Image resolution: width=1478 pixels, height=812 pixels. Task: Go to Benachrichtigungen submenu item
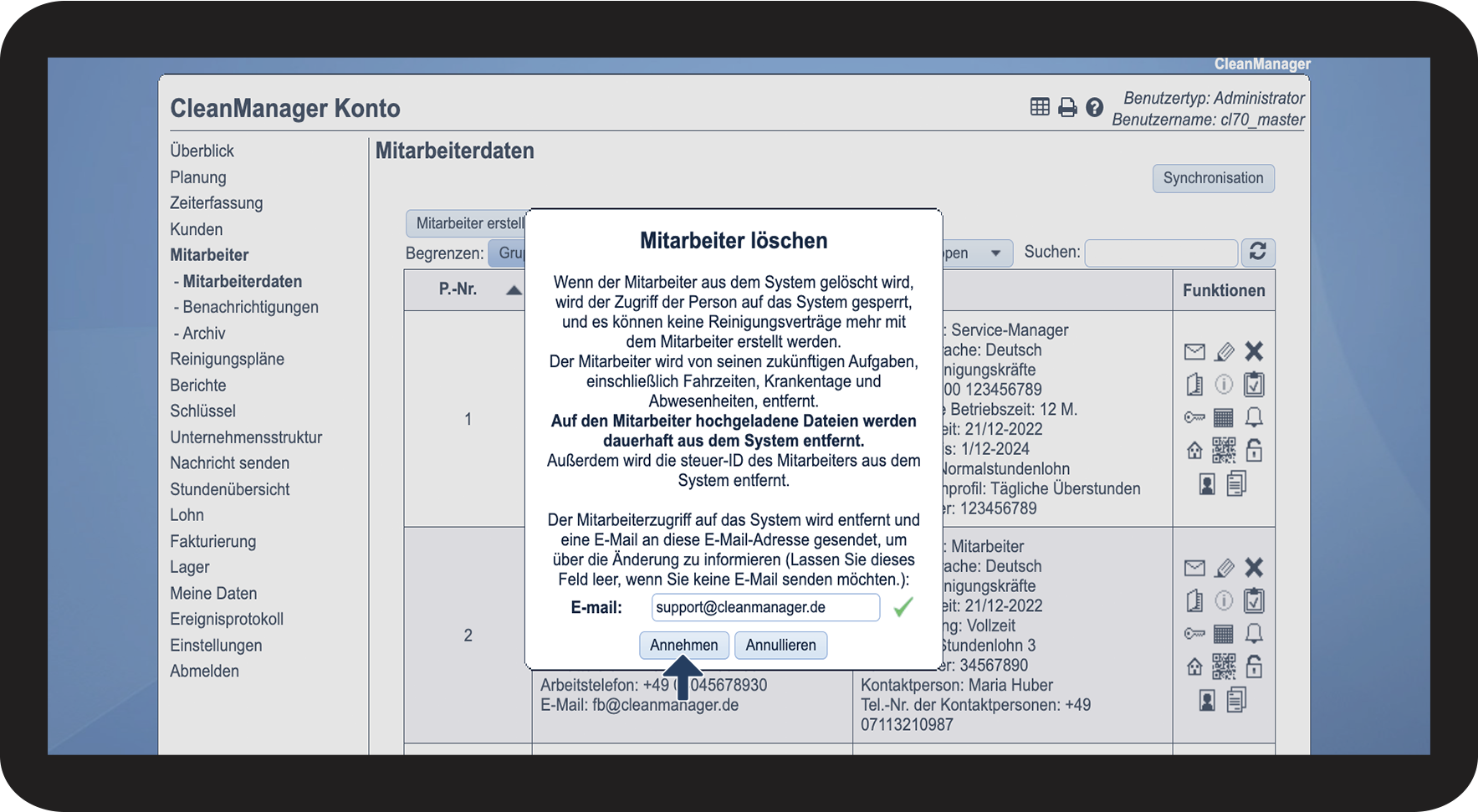click(250, 307)
